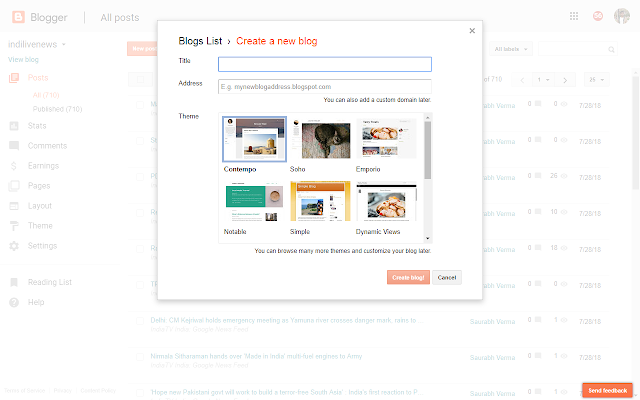Click the blog Title input field
640x400 pixels.
[x=325, y=64]
